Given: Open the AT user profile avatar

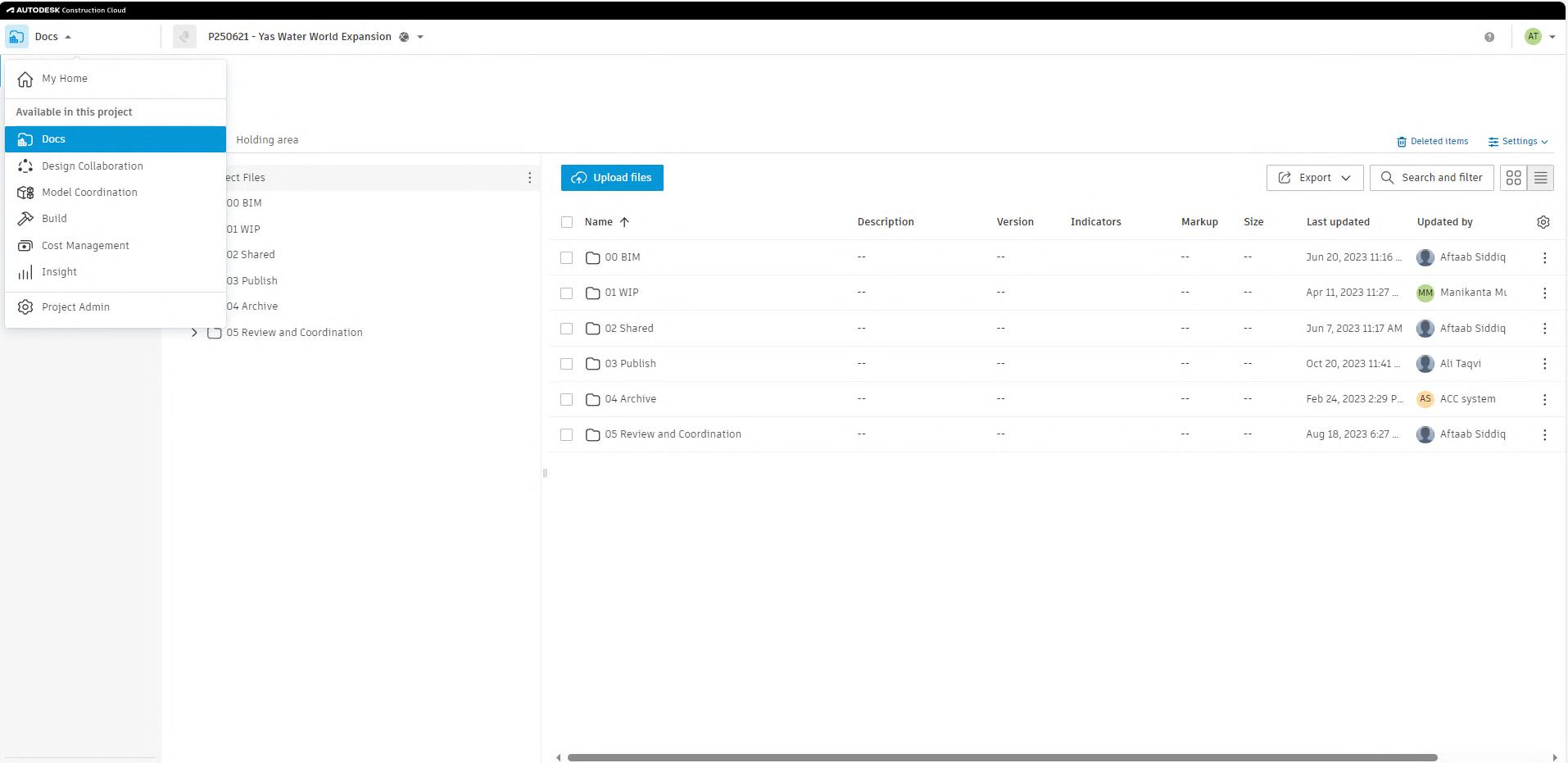Looking at the screenshot, I should click(1533, 36).
